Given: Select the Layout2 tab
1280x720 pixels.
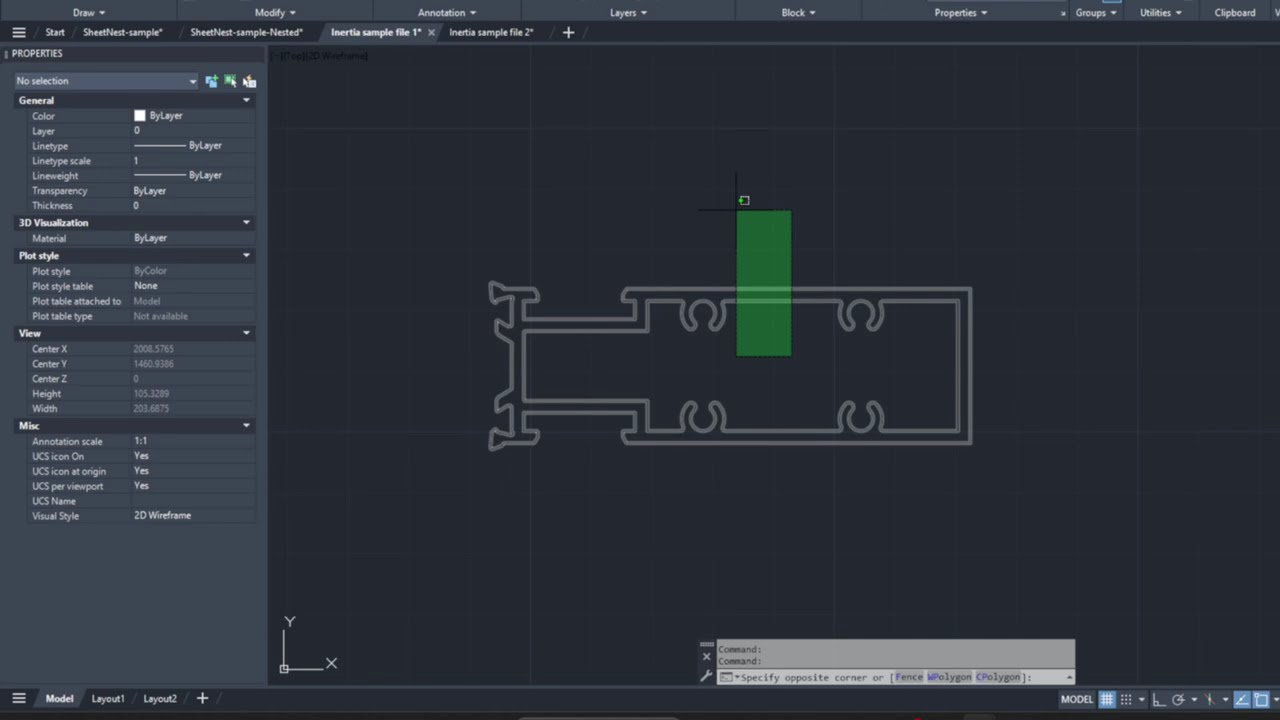Looking at the screenshot, I should coord(160,698).
